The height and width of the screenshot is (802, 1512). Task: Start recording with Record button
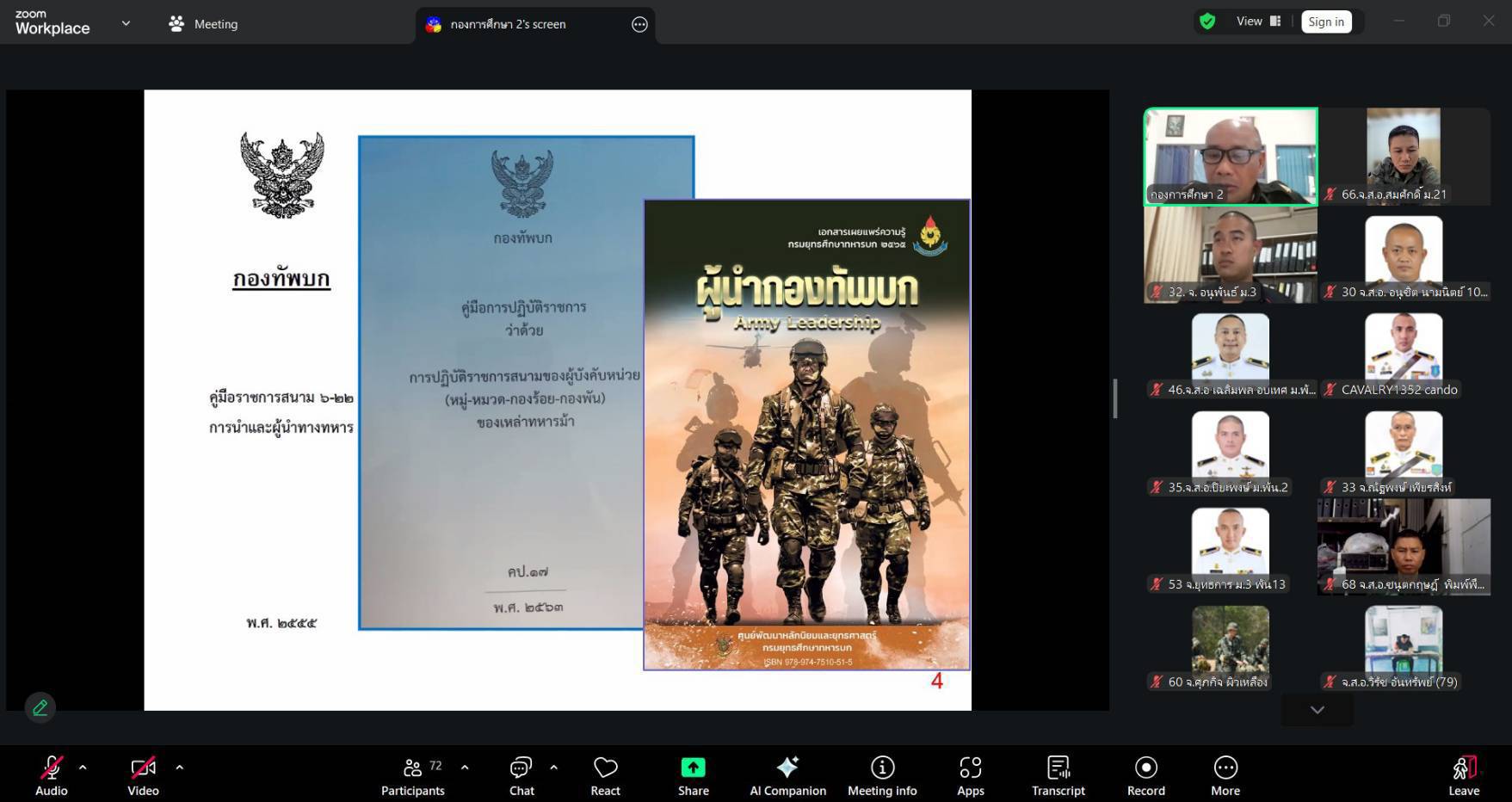click(1145, 775)
